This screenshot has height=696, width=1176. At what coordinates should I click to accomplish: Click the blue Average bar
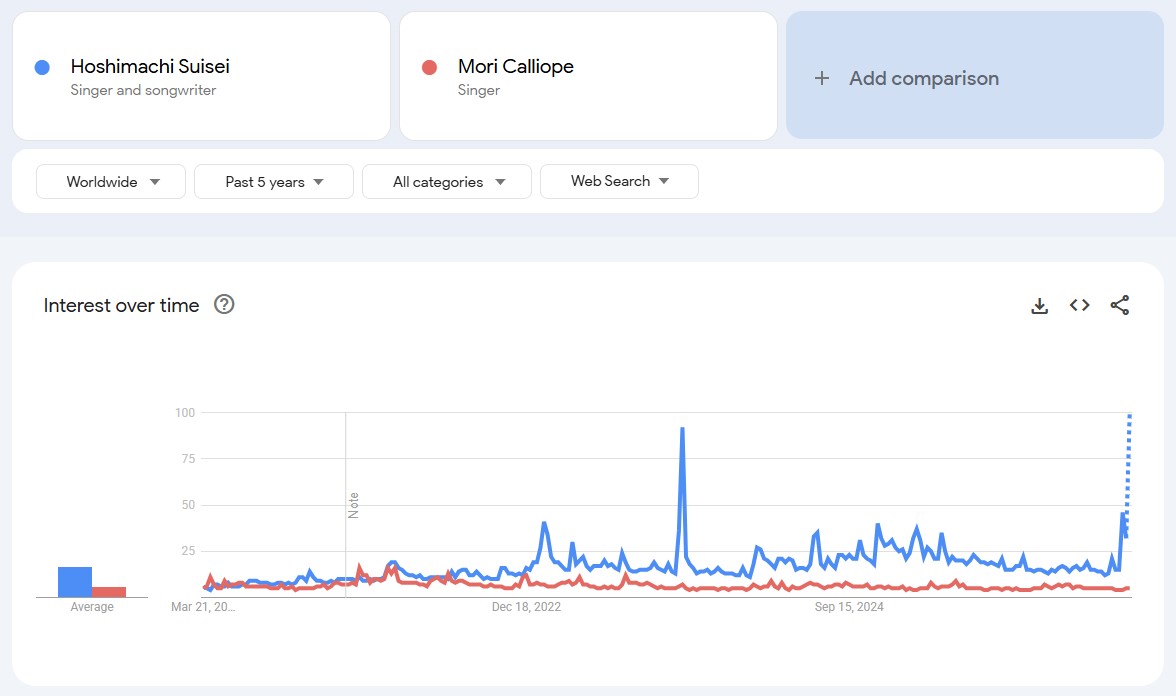tap(75, 582)
